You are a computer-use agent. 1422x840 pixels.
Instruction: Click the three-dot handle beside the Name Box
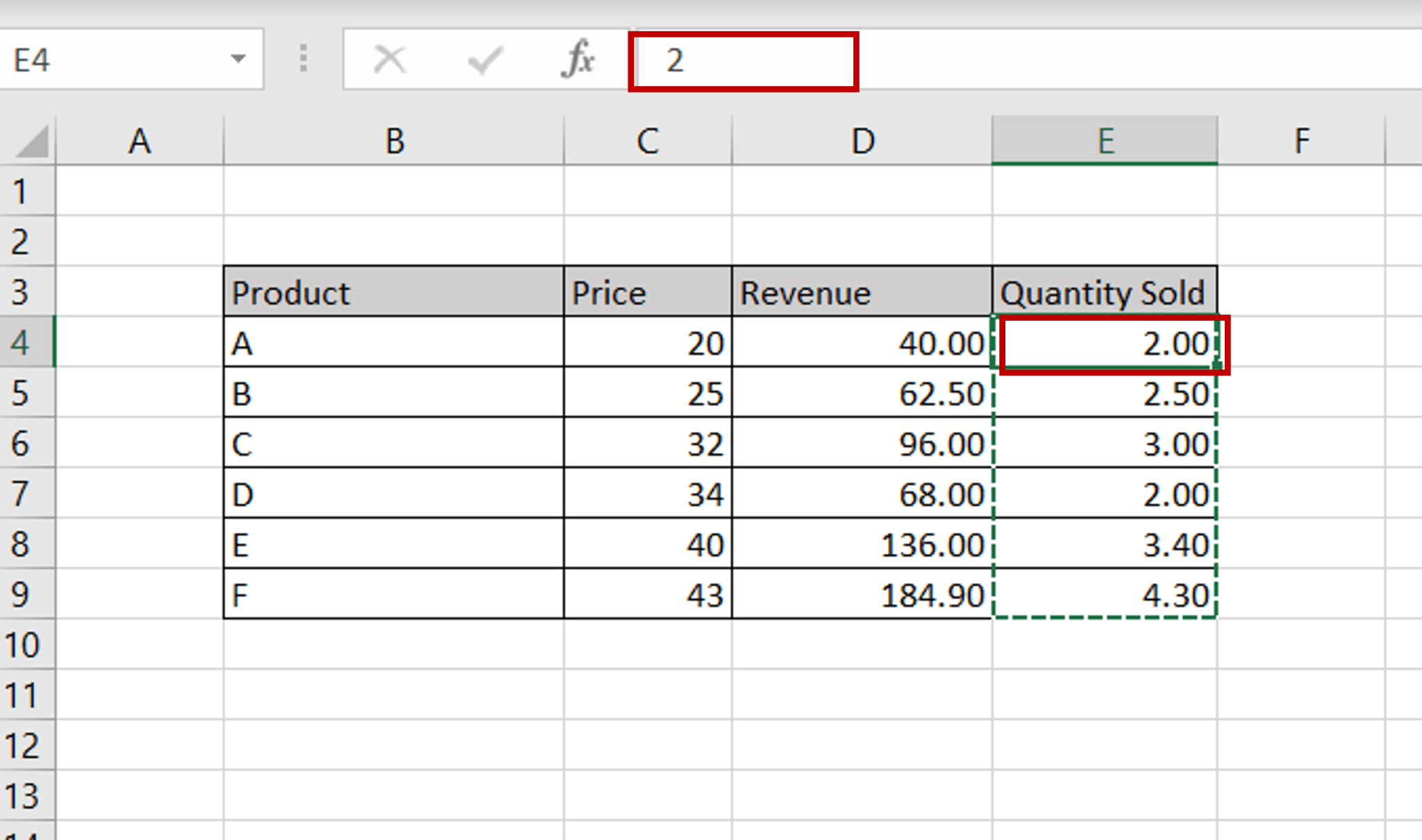(x=303, y=60)
